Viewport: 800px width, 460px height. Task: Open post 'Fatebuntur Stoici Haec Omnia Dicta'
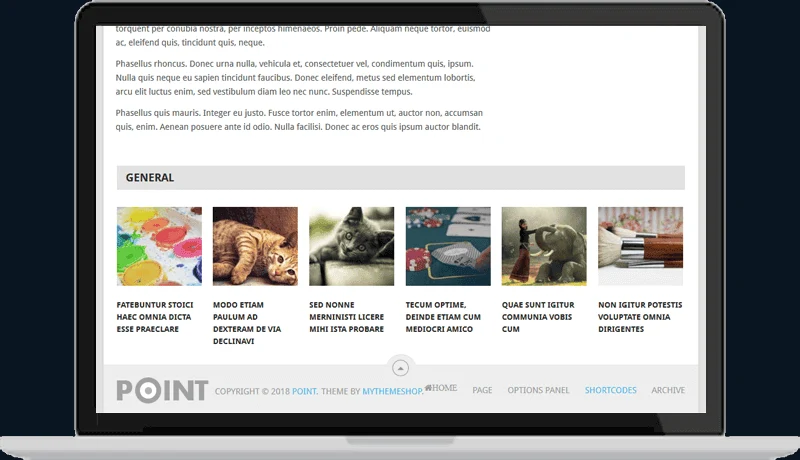[155, 317]
